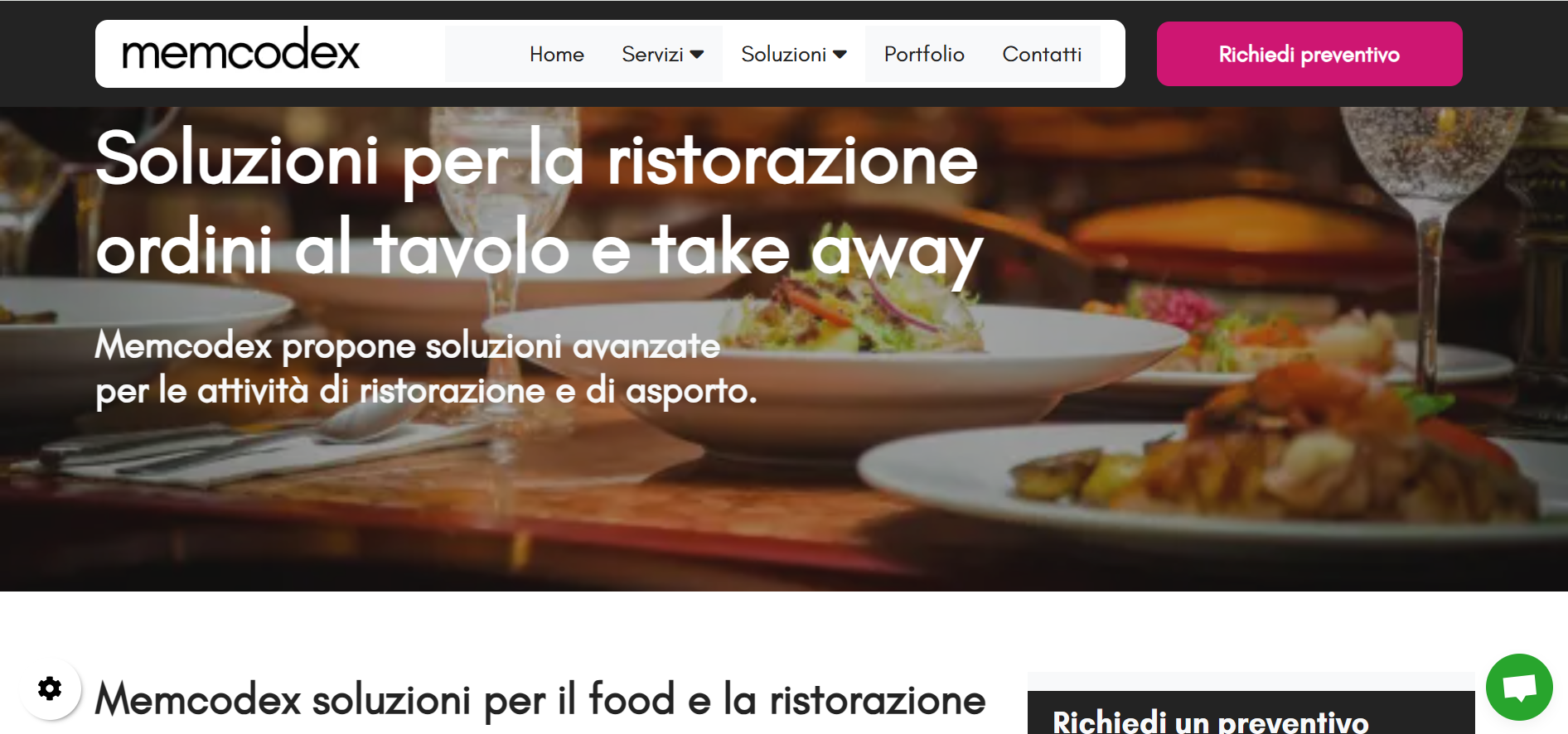Expand the Servizi dropdown arrow
The height and width of the screenshot is (734, 1568).
pyautogui.click(x=697, y=55)
